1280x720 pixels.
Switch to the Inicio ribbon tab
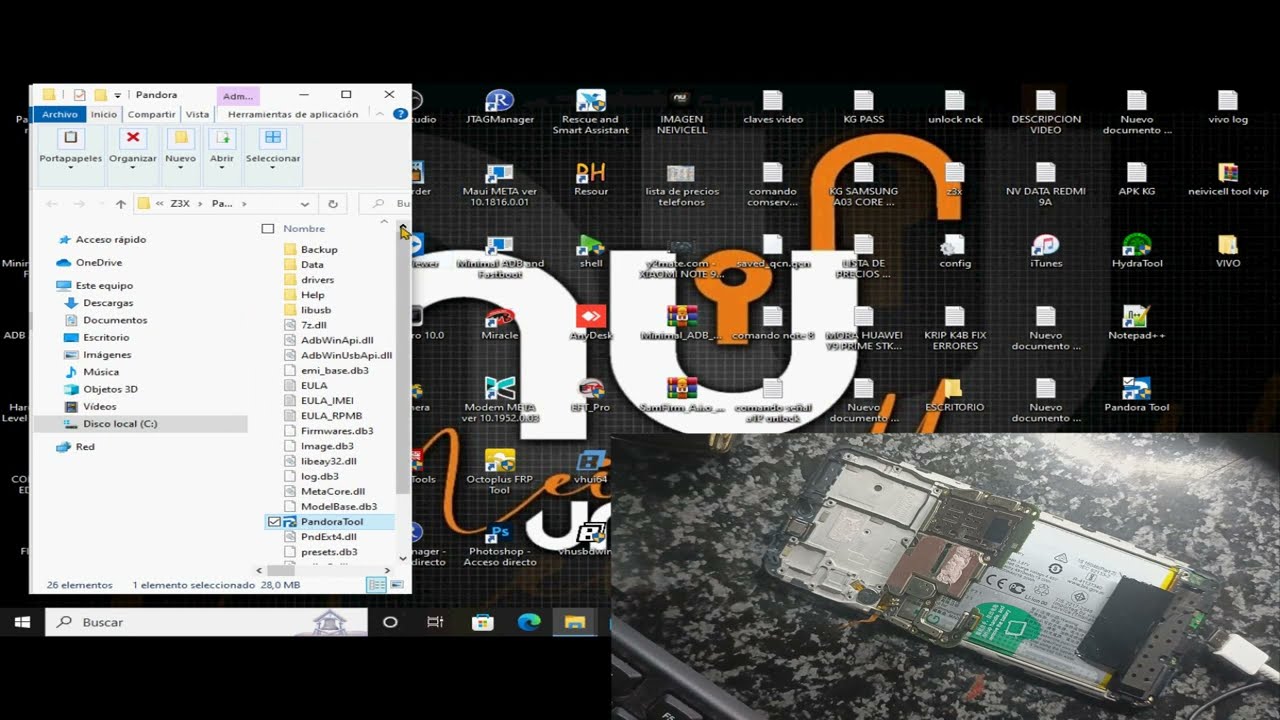(104, 114)
